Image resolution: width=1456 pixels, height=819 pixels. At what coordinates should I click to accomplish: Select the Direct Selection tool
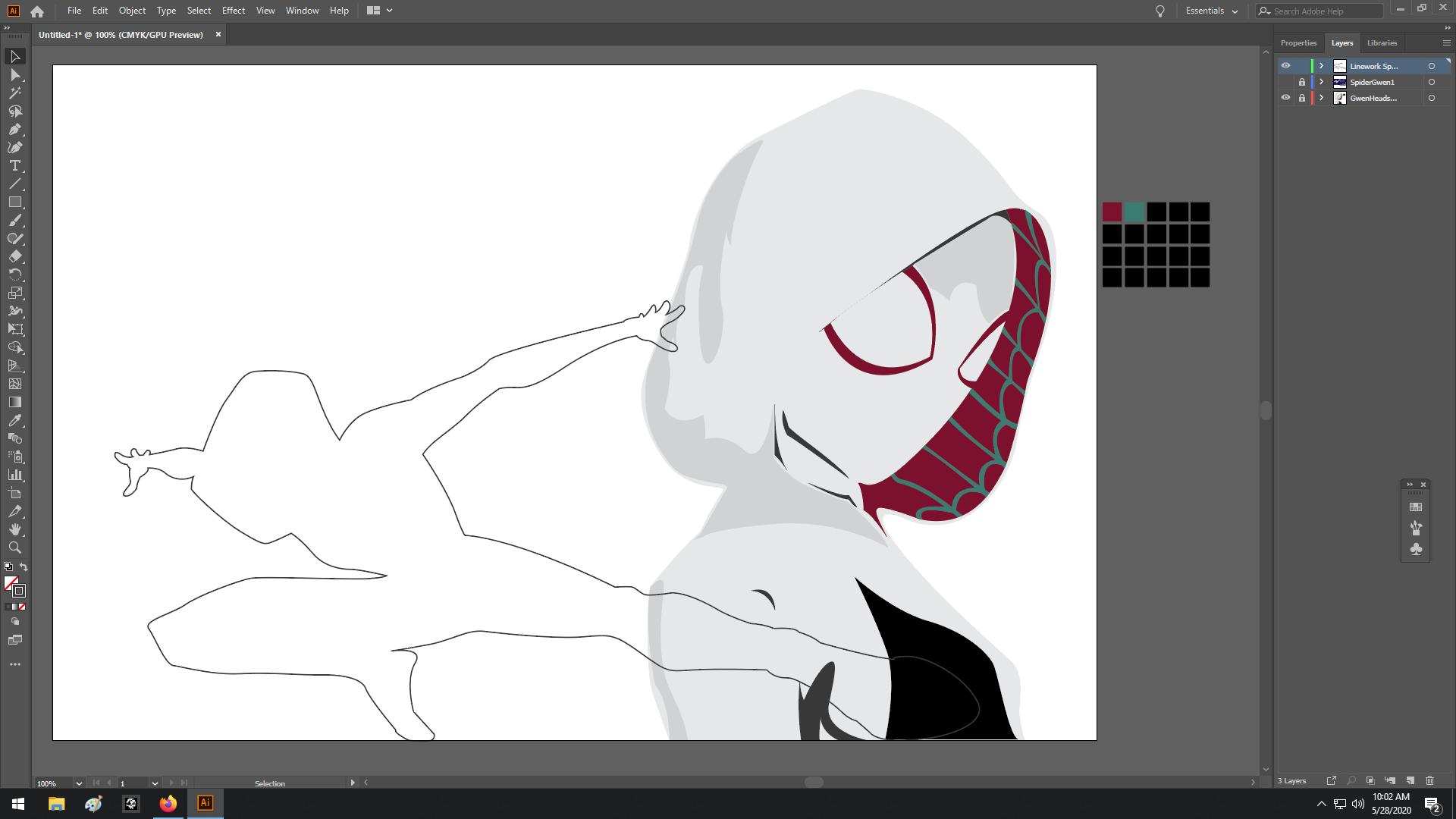tap(15, 75)
